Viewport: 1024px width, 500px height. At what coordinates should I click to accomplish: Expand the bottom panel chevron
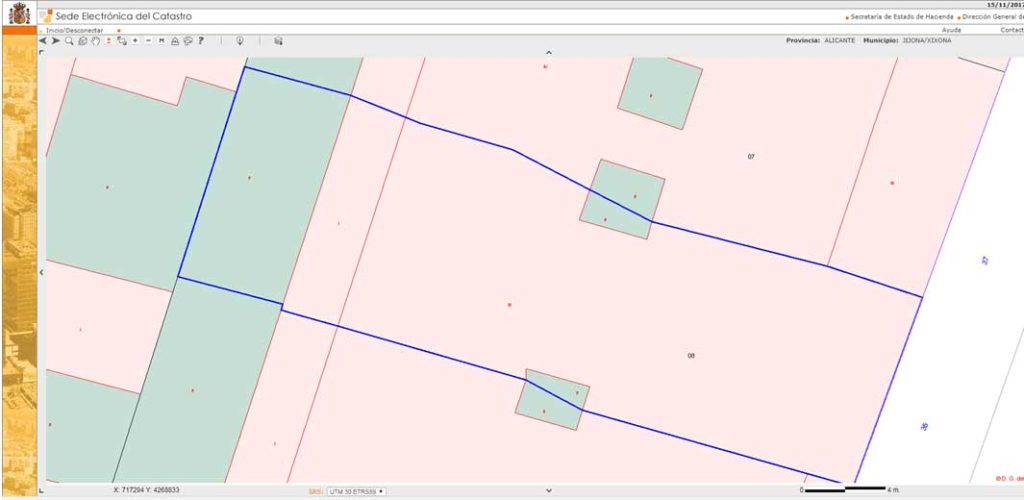[548, 491]
